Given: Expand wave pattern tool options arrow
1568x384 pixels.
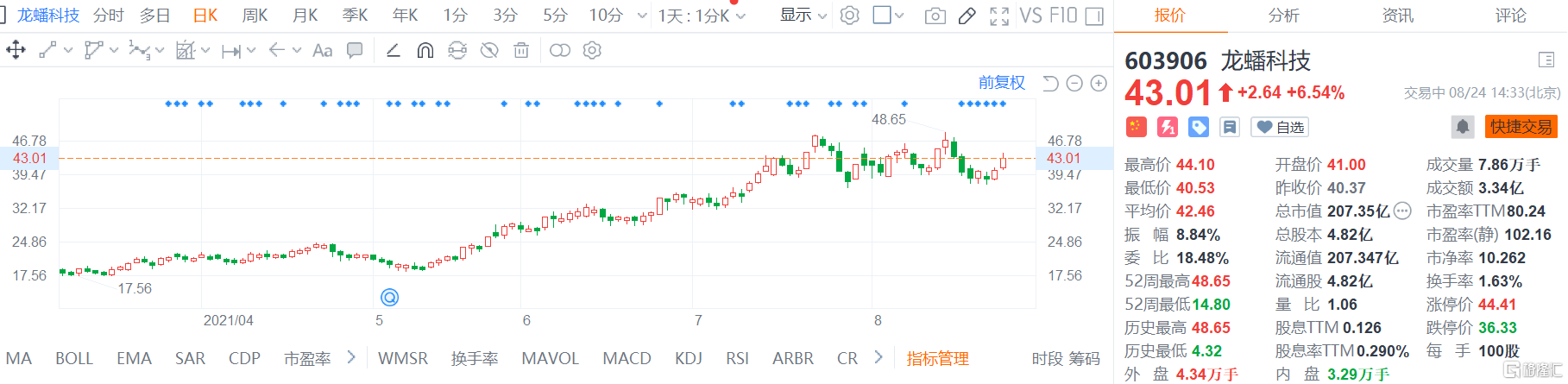Looking at the screenshot, I should [x=160, y=50].
